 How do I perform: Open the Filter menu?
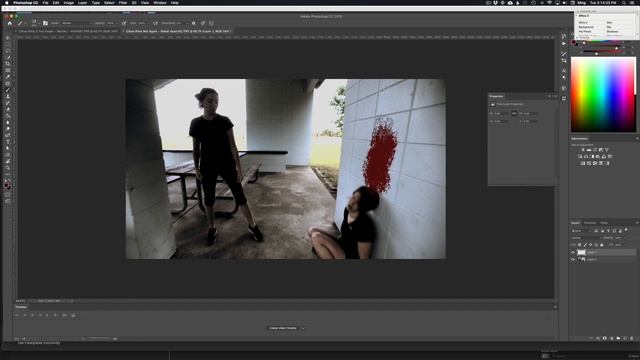tap(123, 2)
